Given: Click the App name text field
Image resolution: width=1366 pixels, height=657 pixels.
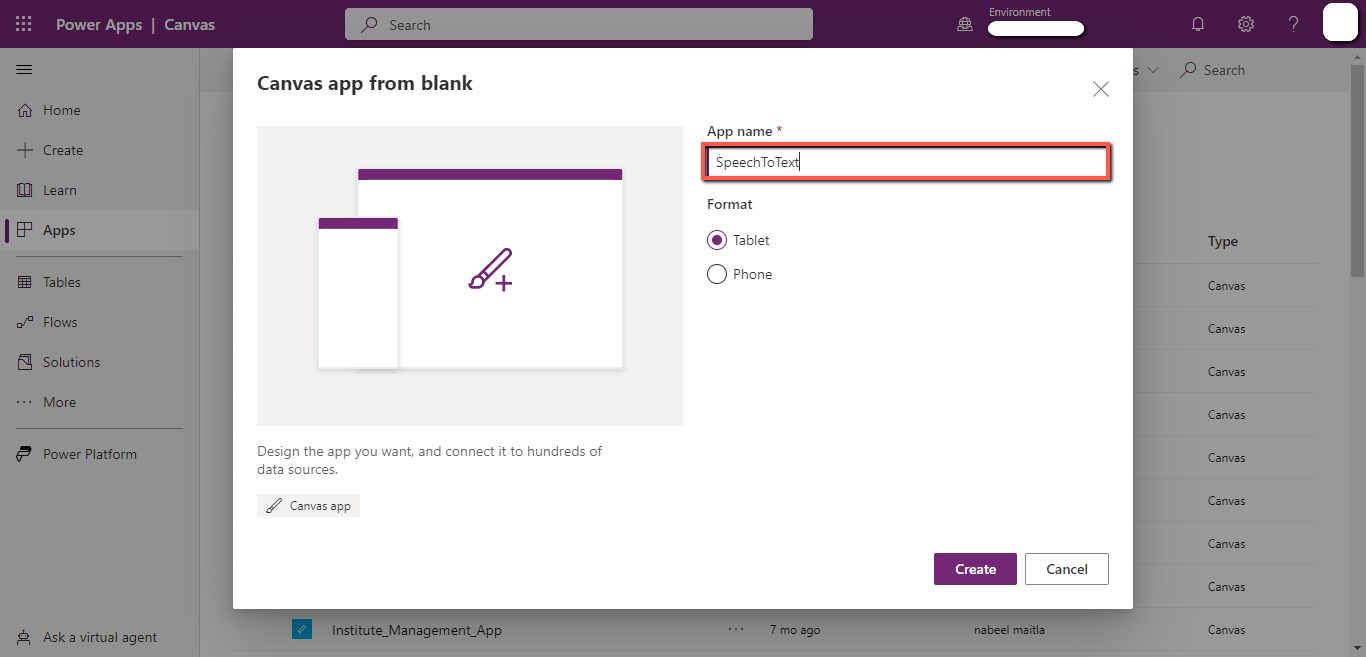Looking at the screenshot, I should (x=906, y=162).
